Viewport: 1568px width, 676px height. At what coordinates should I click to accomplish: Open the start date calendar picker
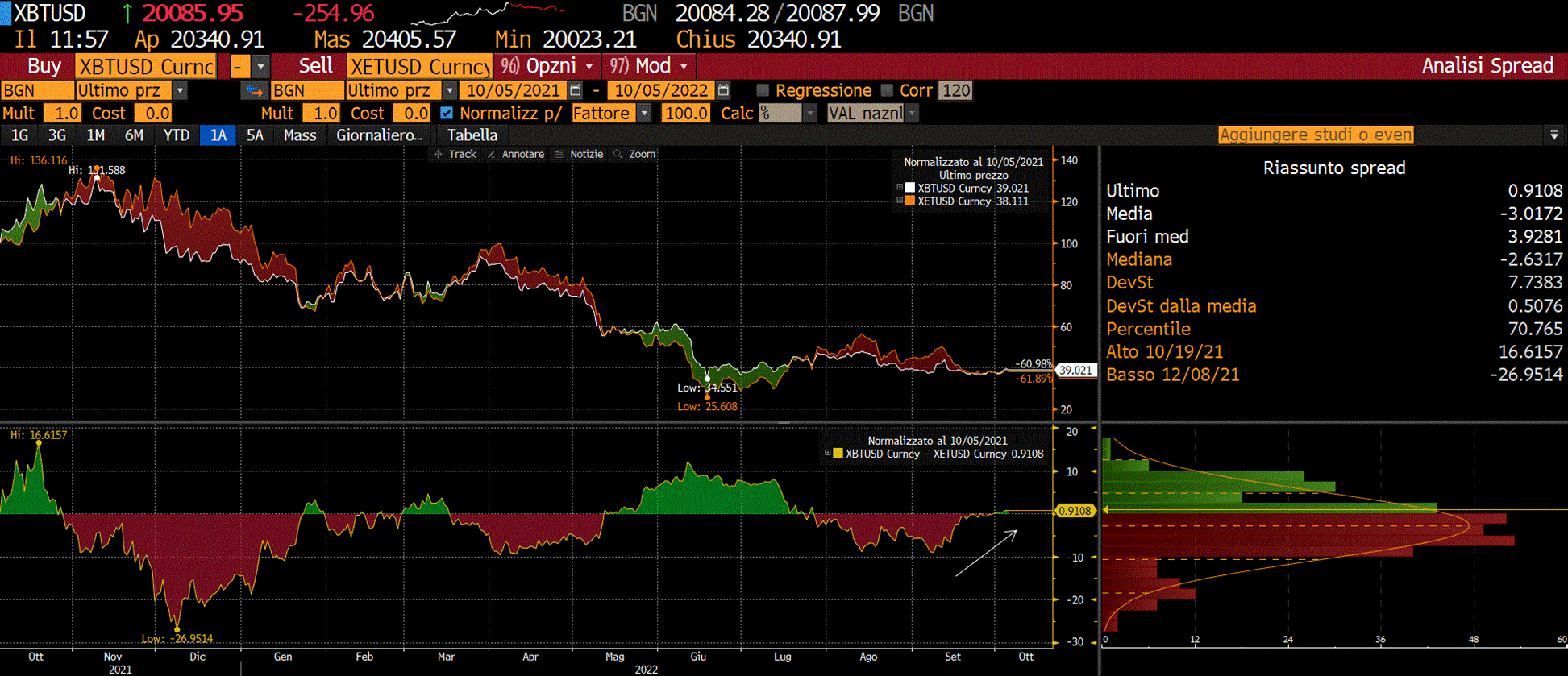pos(576,90)
